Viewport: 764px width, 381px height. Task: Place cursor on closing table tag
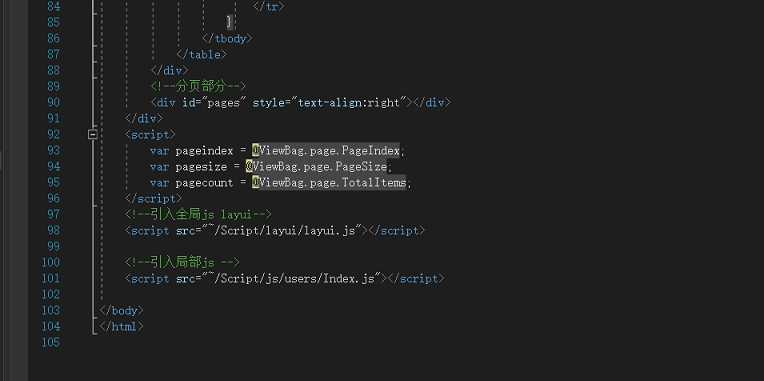pyautogui.click(x=202, y=55)
